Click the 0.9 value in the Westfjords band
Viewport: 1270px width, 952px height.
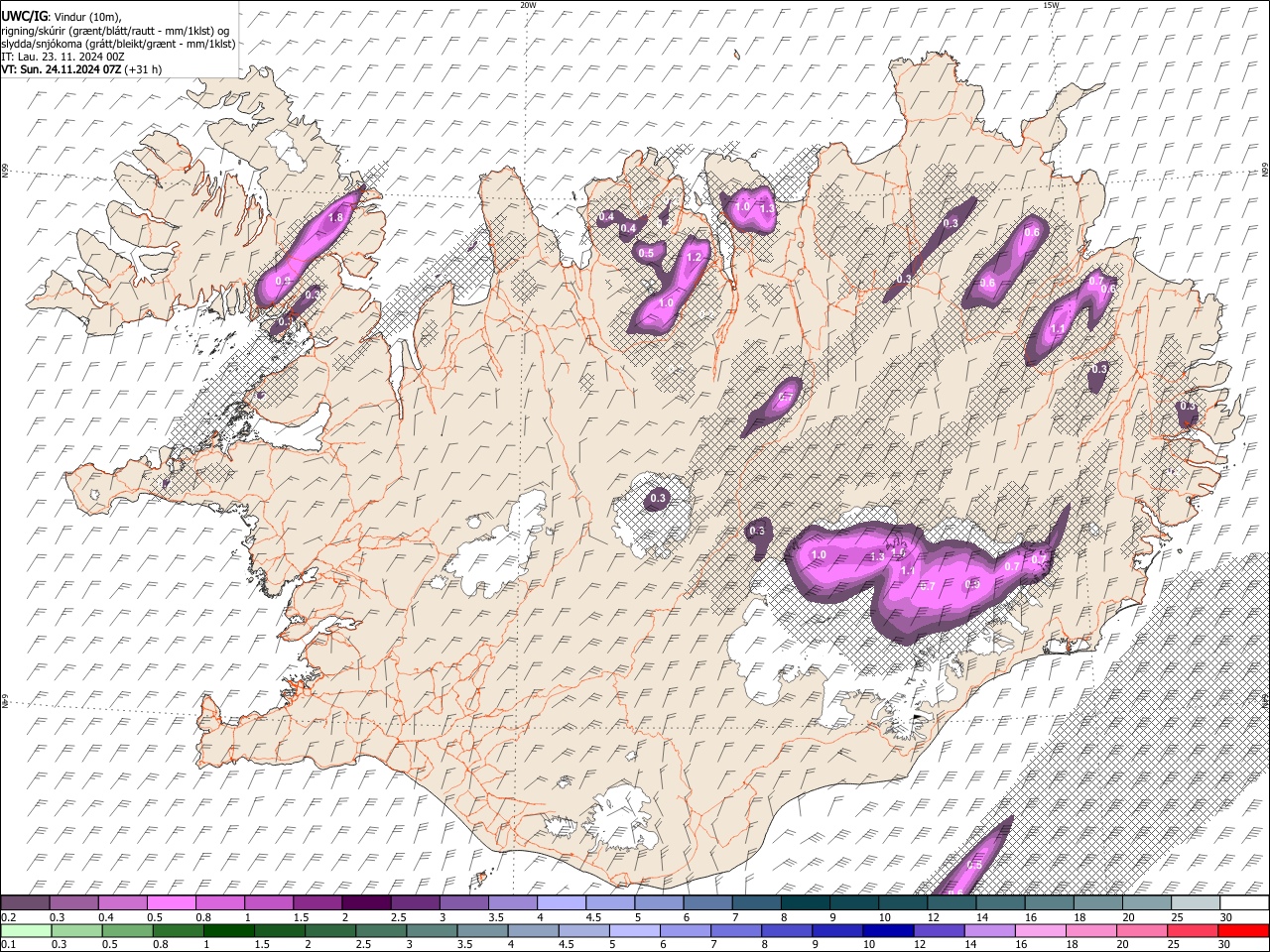[283, 282]
